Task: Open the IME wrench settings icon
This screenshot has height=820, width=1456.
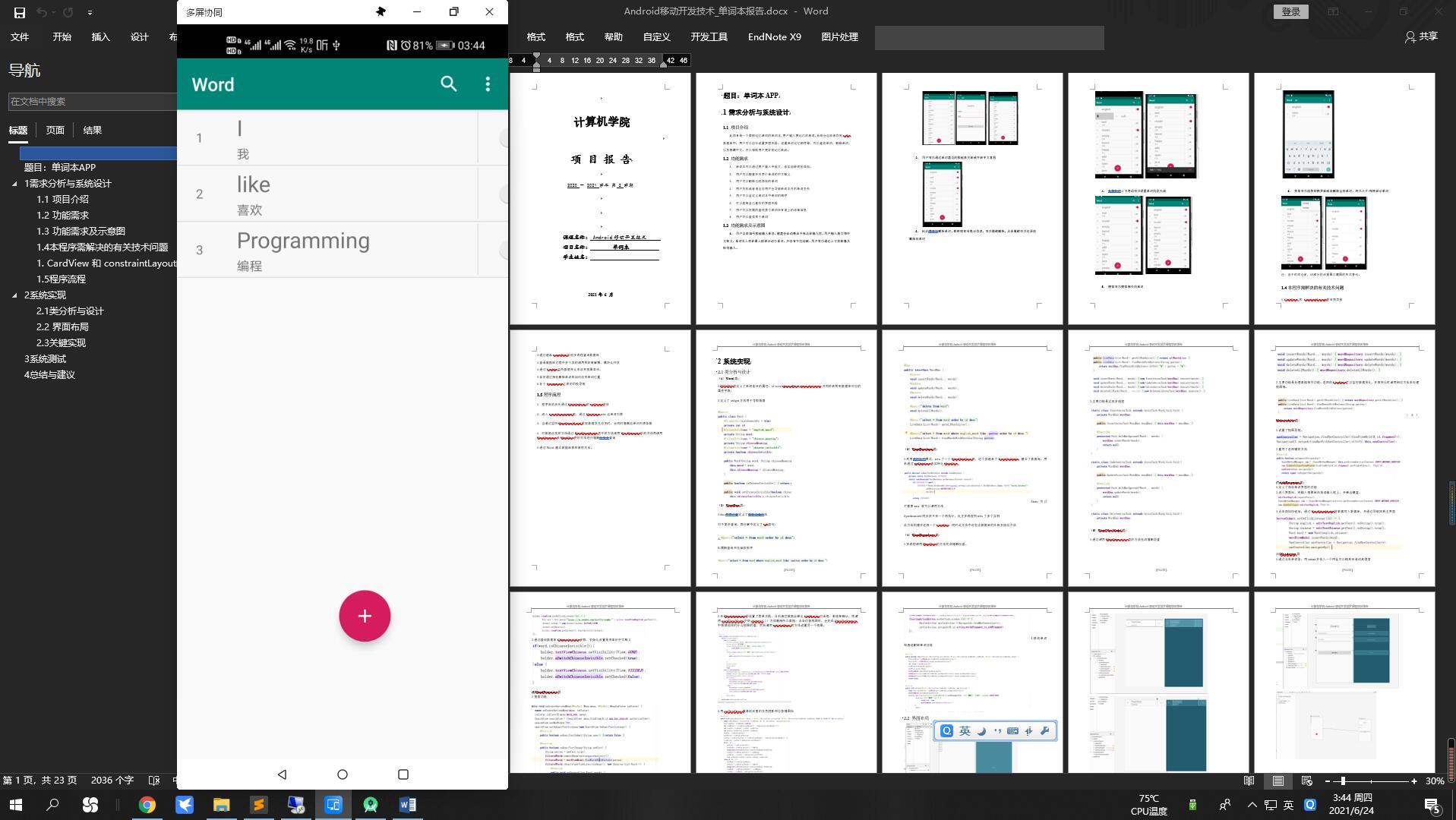Action: 1045,730
